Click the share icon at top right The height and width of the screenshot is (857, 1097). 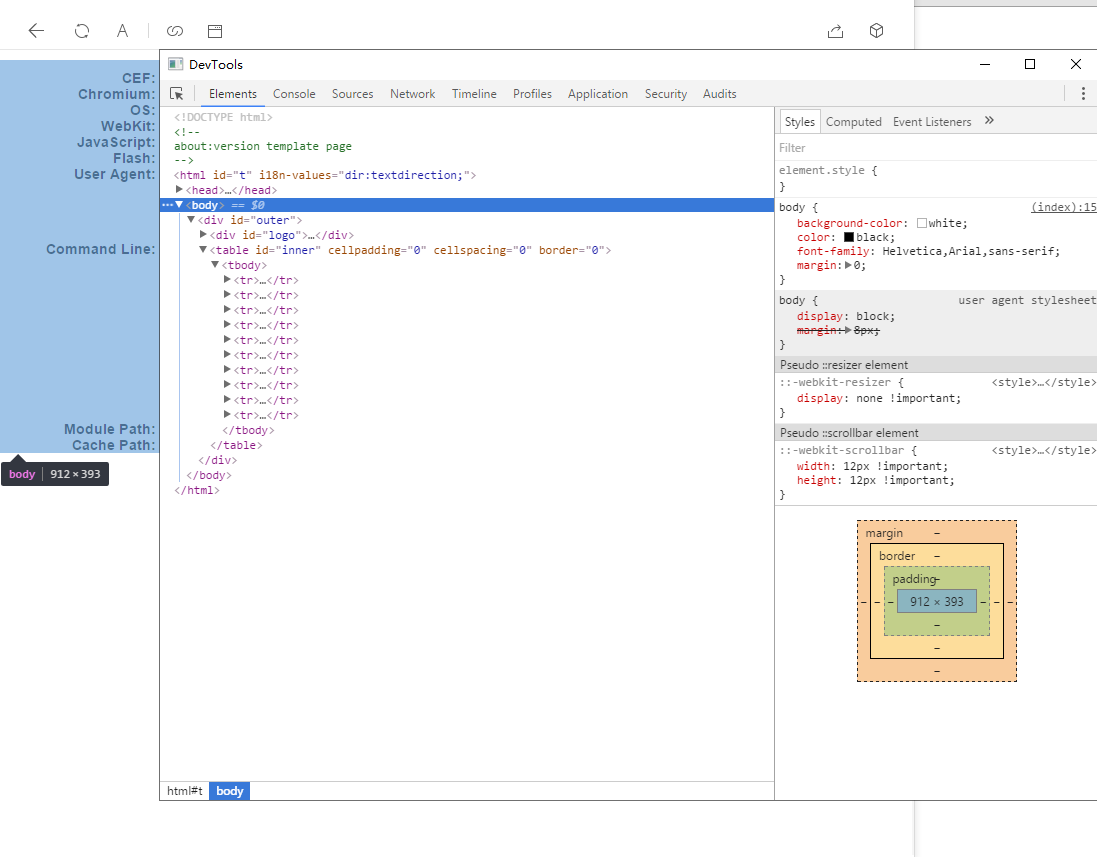(835, 31)
